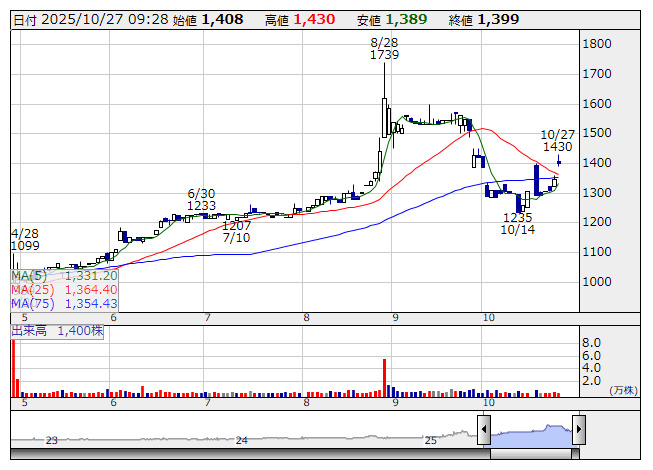Click the closing price 終値 1,399
The width and height of the screenshot is (653, 470).
[x=484, y=20]
